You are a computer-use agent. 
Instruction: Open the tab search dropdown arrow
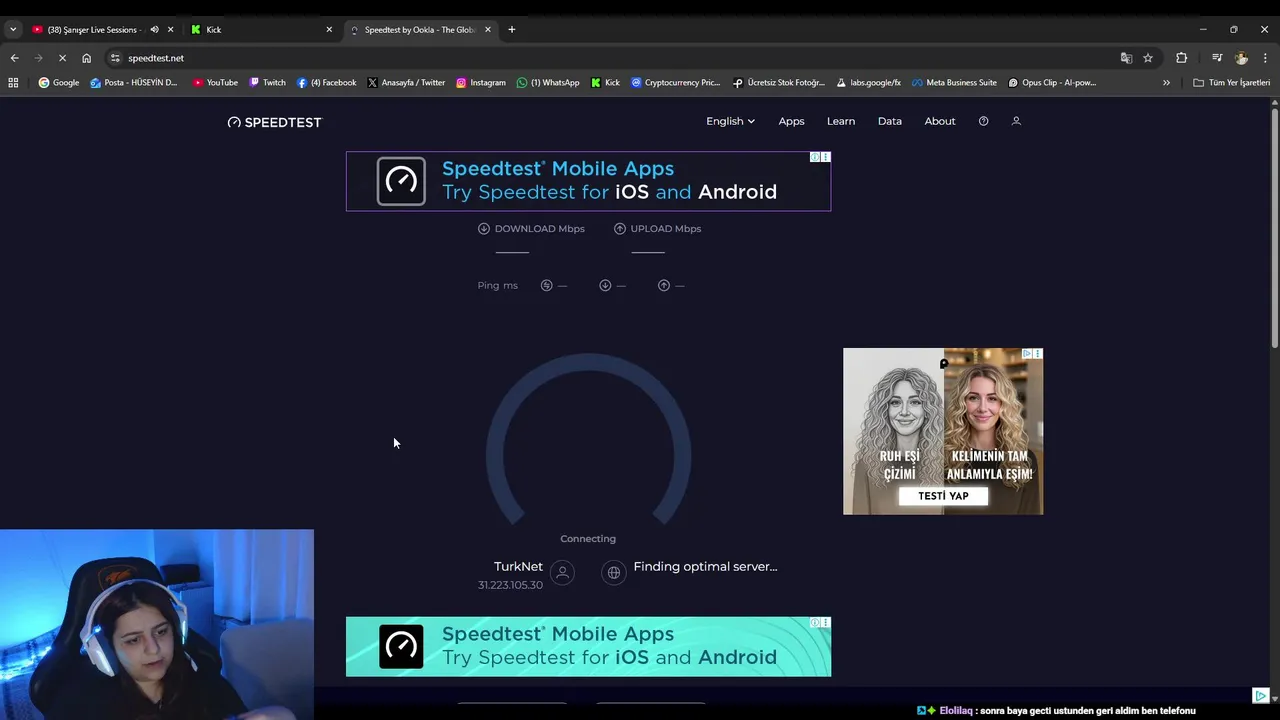(x=12, y=30)
